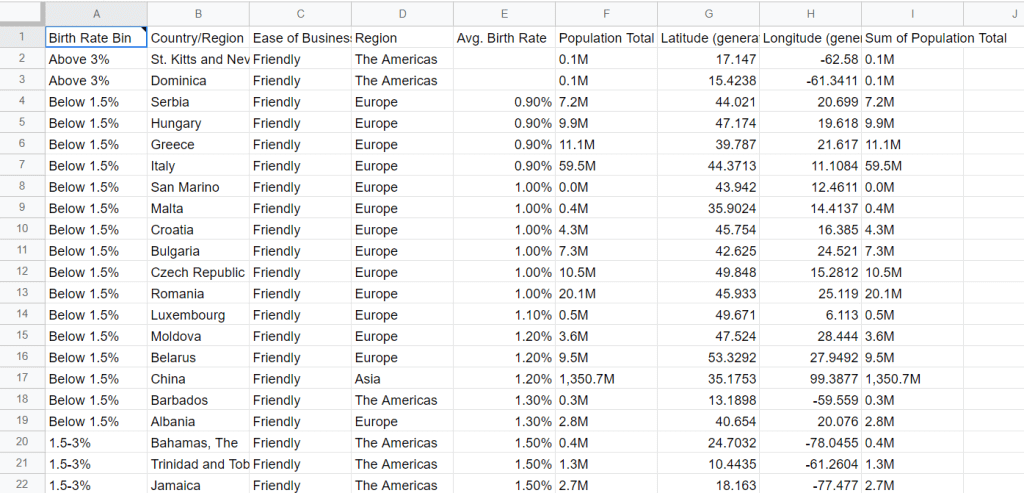Image resolution: width=1024 pixels, height=493 pixels.
Task: Select column F header
Action: (607, 14)
